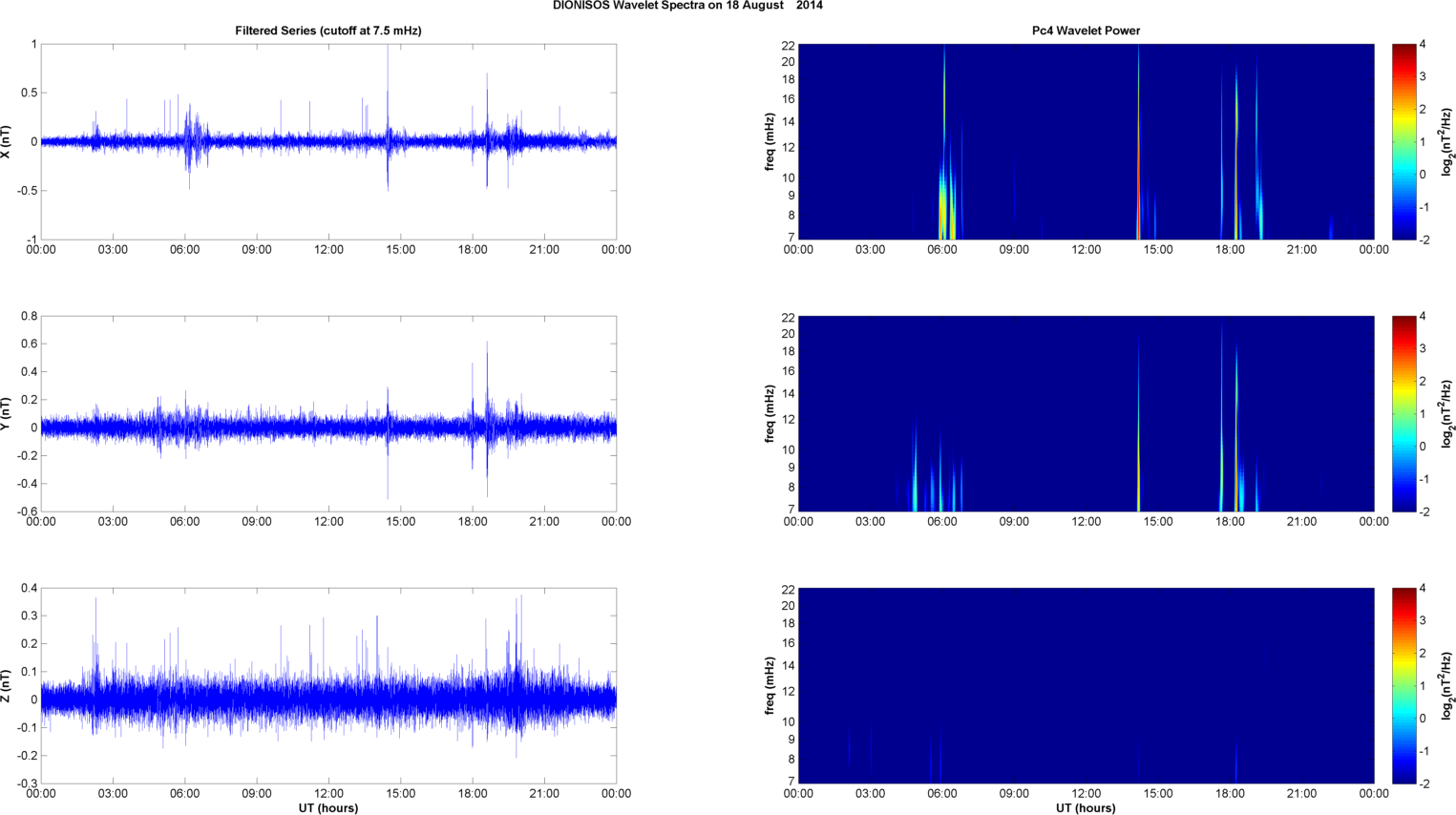Click '15:00' tick under Y wavelet spectrogram

coord(1158,522)
